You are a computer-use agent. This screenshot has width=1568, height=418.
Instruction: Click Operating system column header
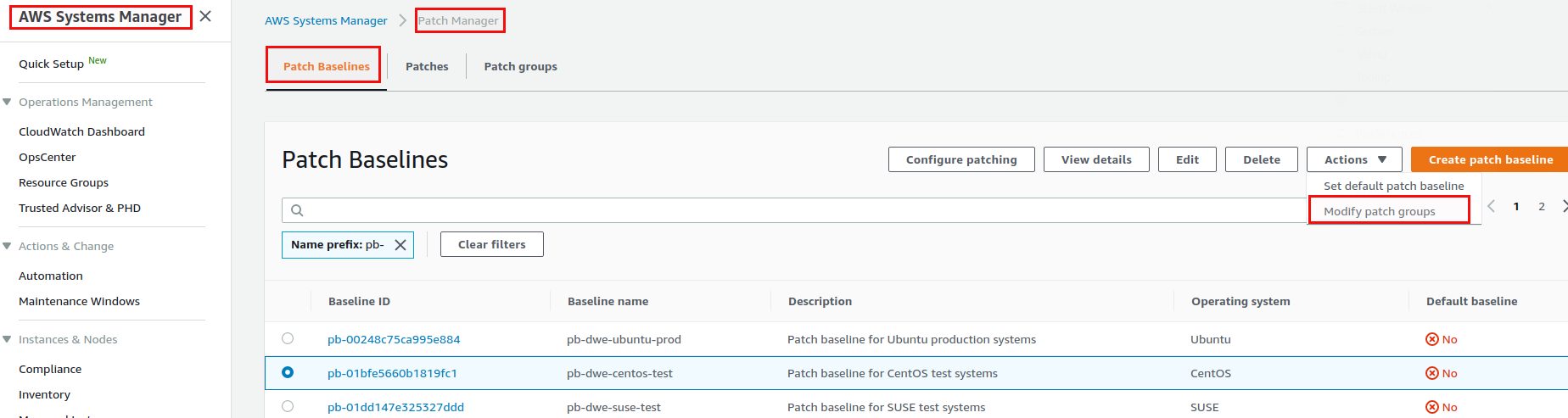pyautogui.click(x=1240, y=301)
